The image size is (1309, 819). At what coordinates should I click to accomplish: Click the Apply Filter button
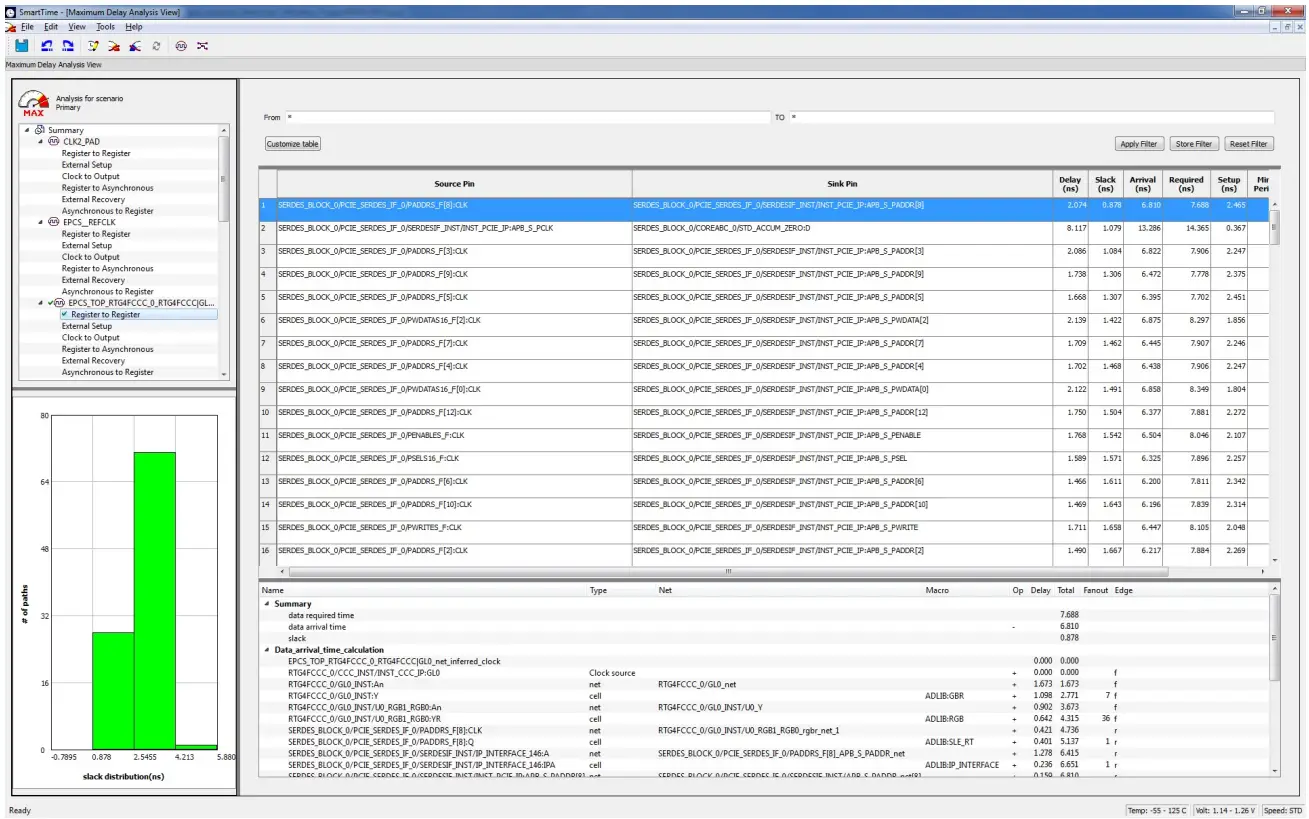point(1139,144)
